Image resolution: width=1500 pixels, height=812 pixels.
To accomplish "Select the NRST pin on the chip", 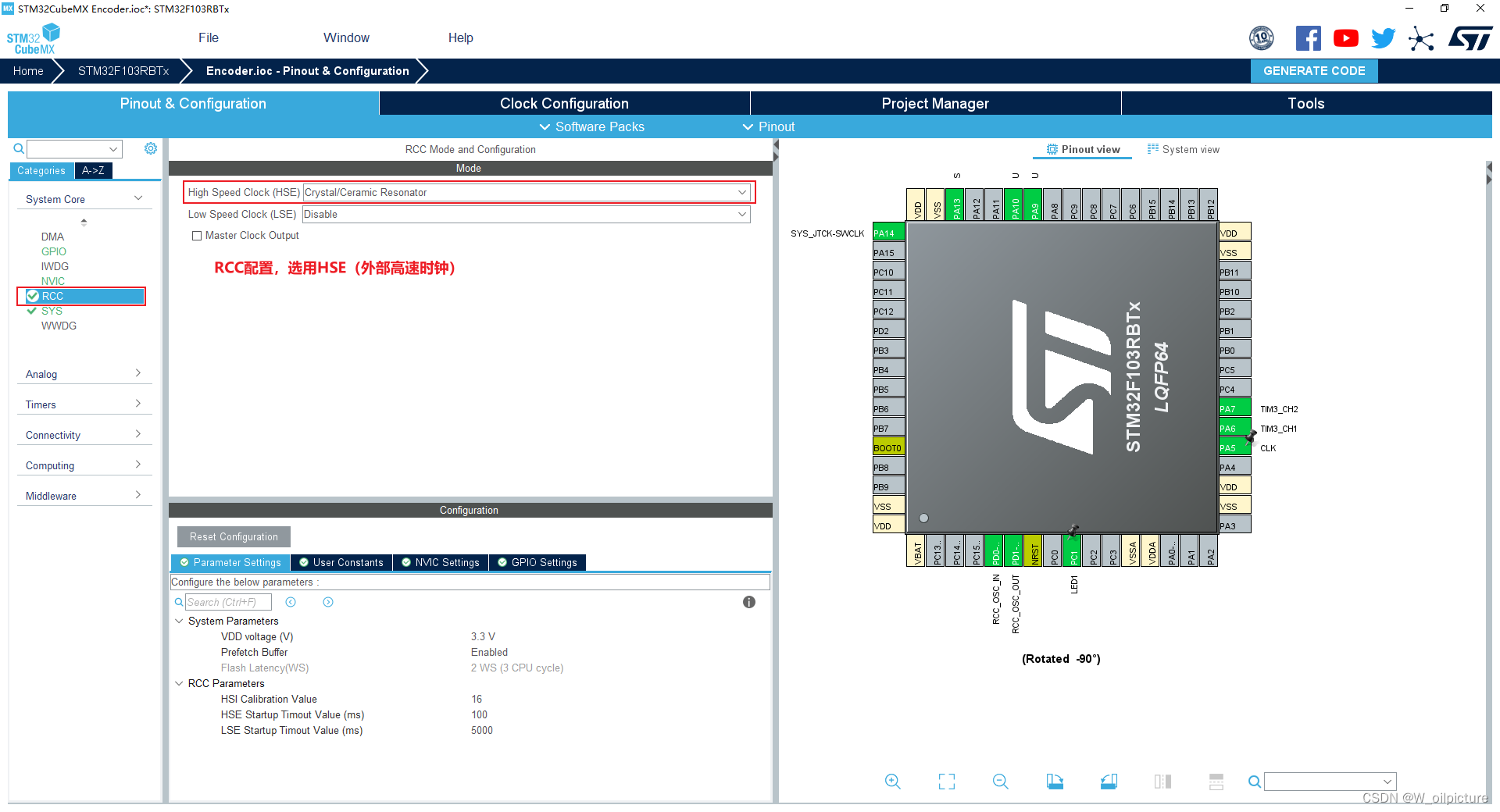I will (x=1034, y=550).
